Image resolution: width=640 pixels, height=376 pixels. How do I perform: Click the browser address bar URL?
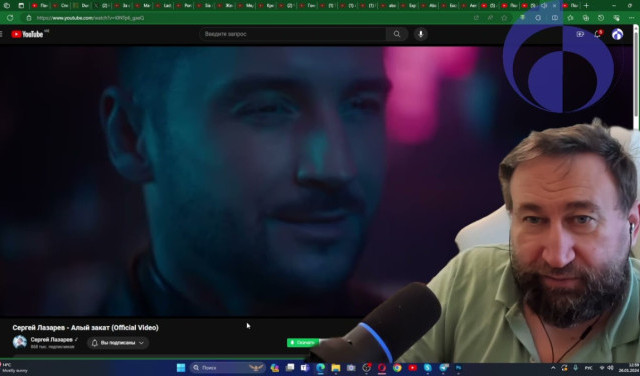pyautogui.click(x=90, y=18)
